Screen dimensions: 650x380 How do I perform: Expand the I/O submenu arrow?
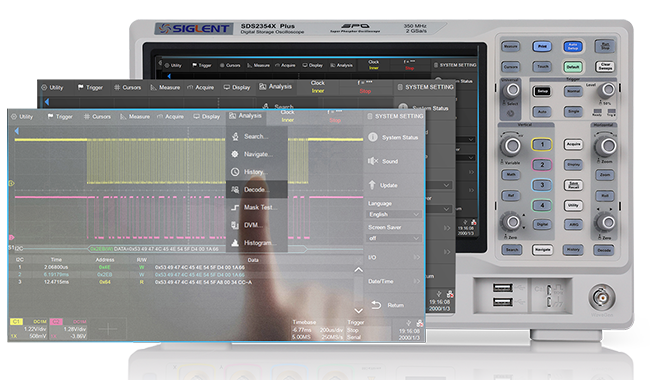point(417,257)
